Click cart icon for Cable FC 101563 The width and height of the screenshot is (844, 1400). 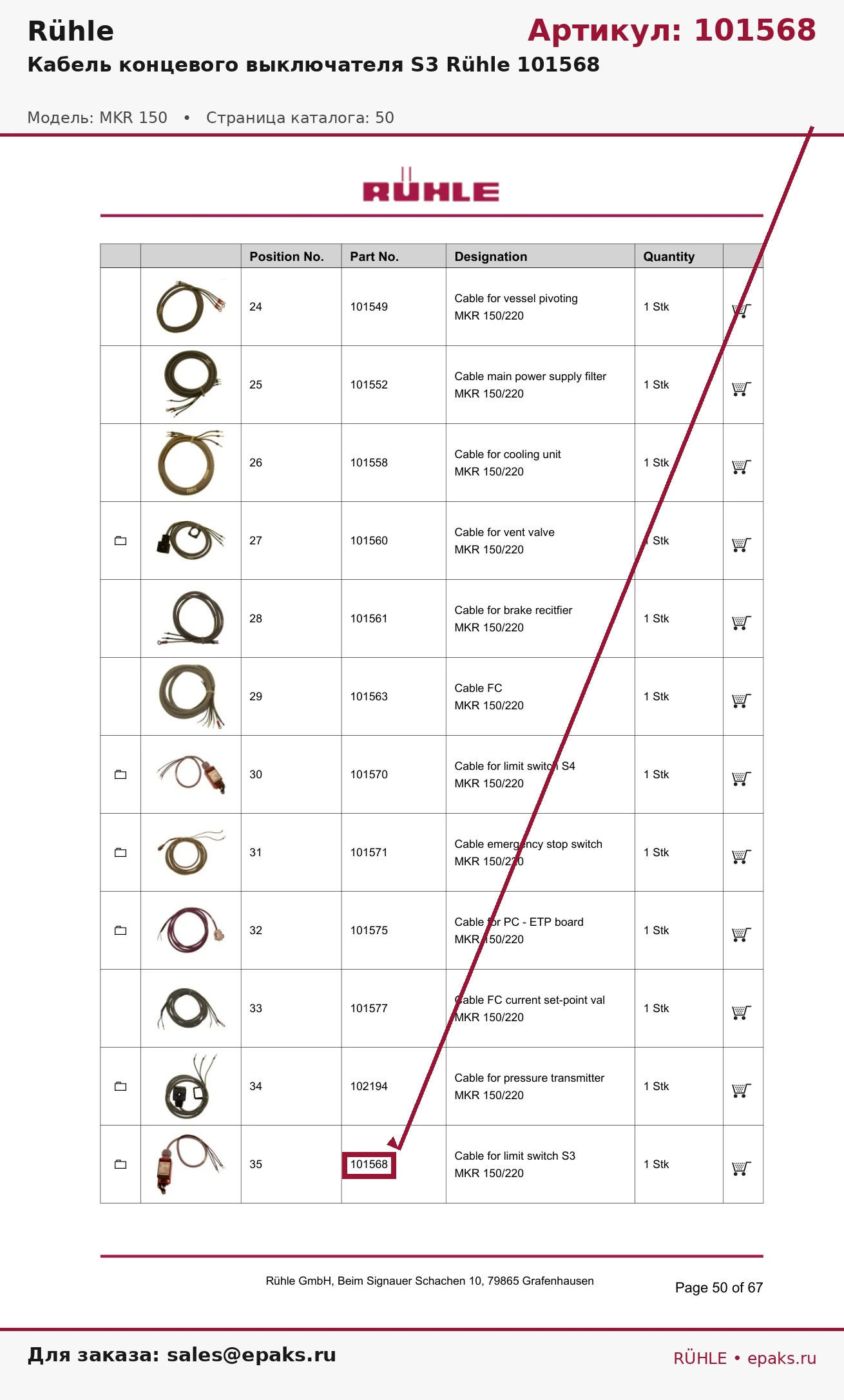pyautogui.click(x=742, y=701)
